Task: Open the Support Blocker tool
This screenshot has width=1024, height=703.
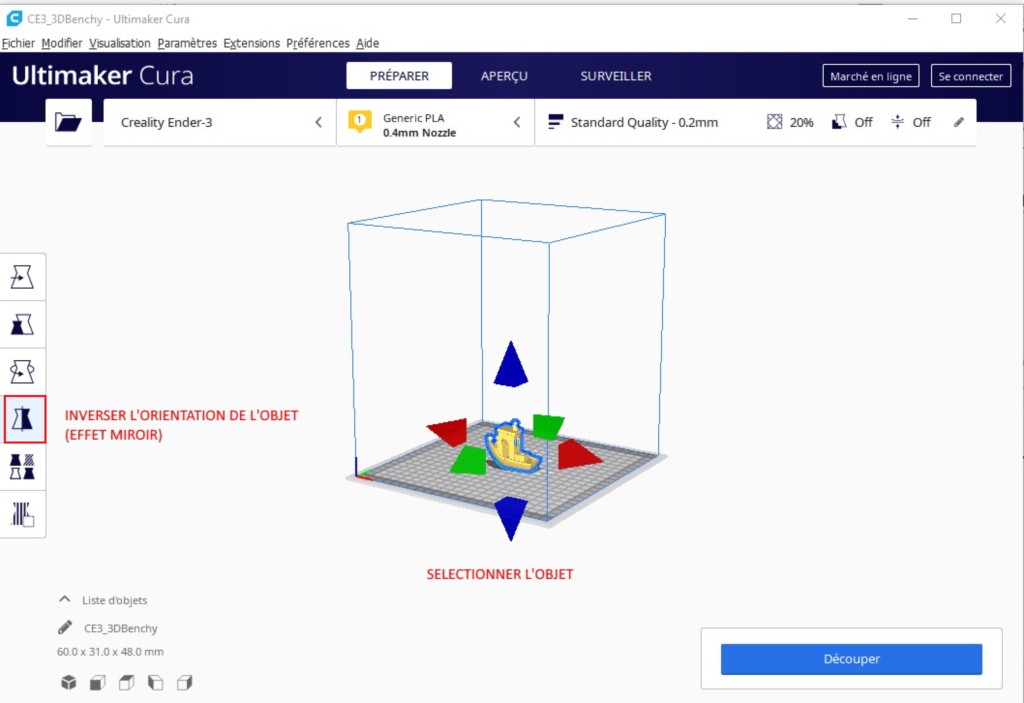Action: 22,514
